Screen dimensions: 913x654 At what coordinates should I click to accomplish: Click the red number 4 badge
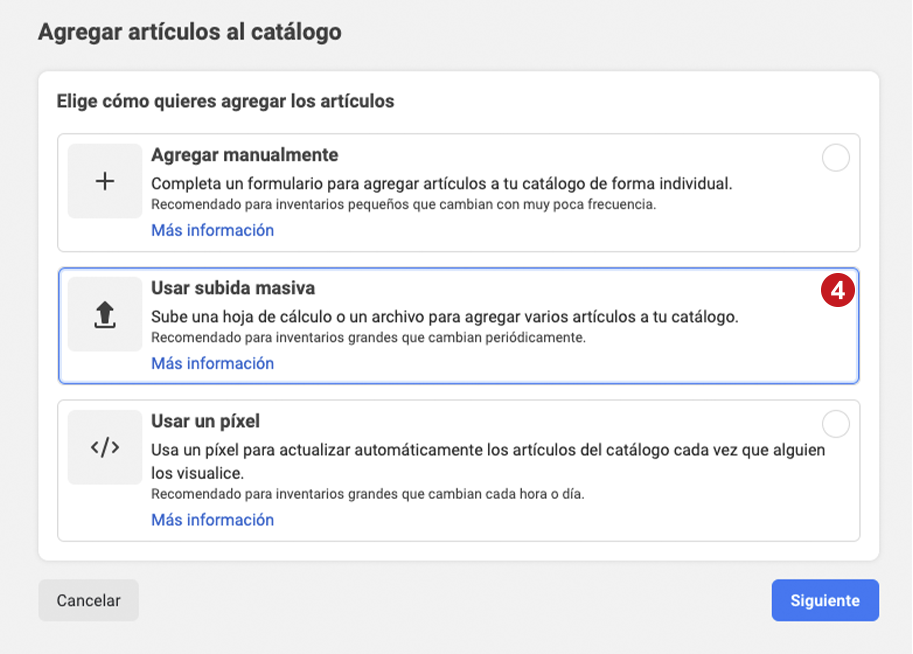[x=837, y=290]
